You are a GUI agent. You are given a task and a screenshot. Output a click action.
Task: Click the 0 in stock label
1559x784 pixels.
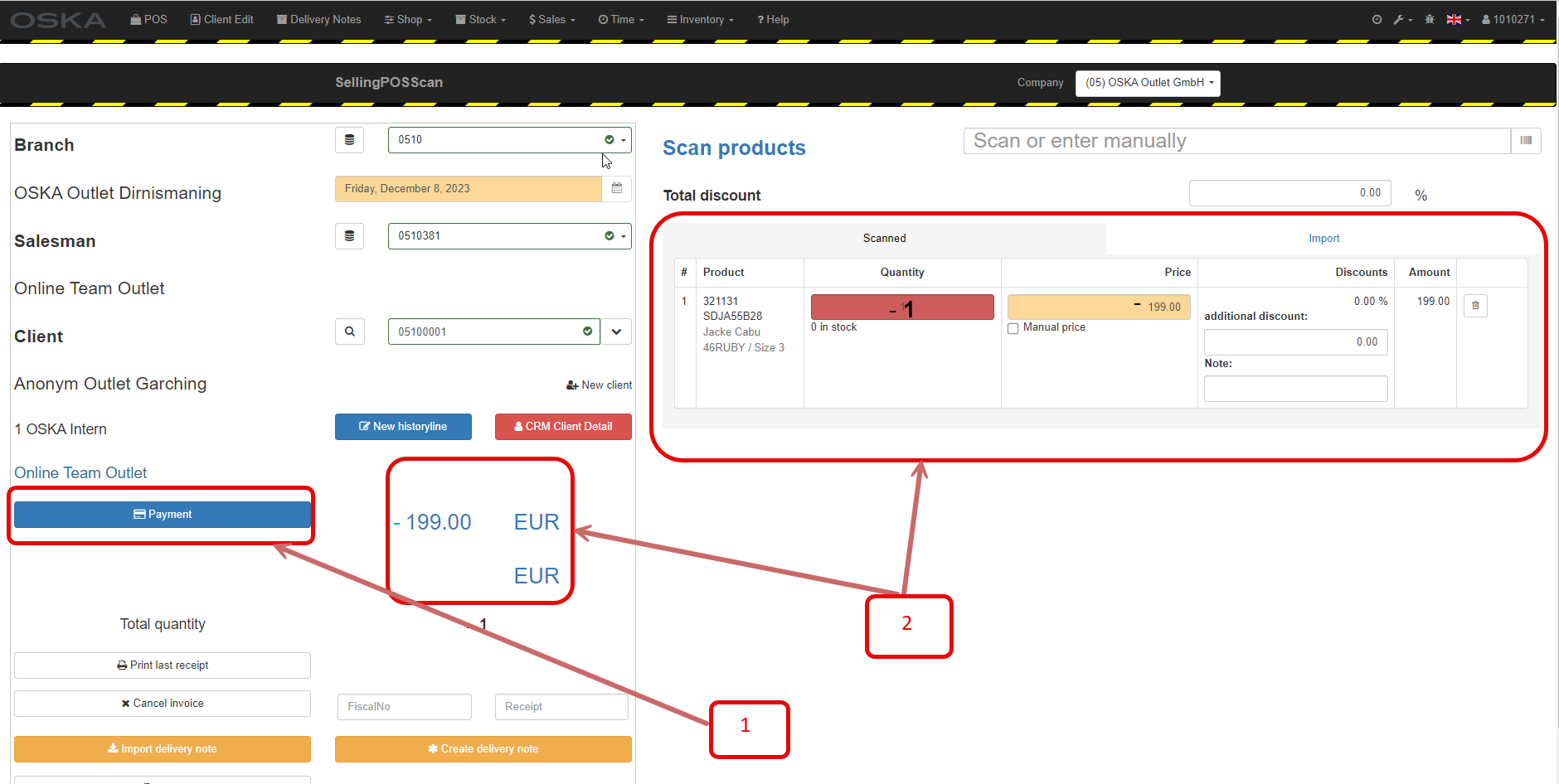tap(834, 327)
